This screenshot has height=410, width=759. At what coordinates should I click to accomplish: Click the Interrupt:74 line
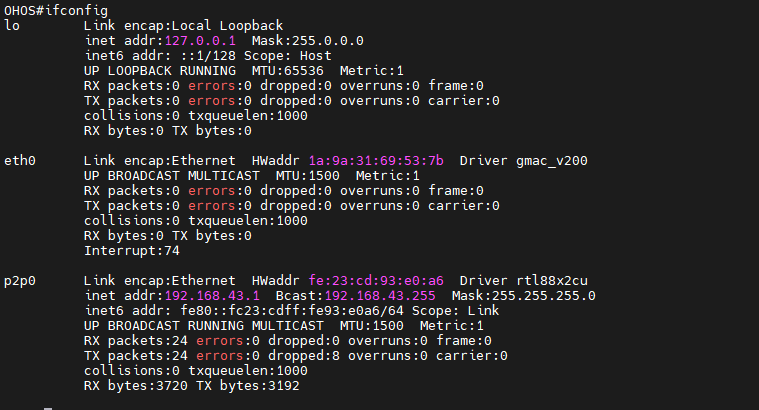[x=132, y=251]
